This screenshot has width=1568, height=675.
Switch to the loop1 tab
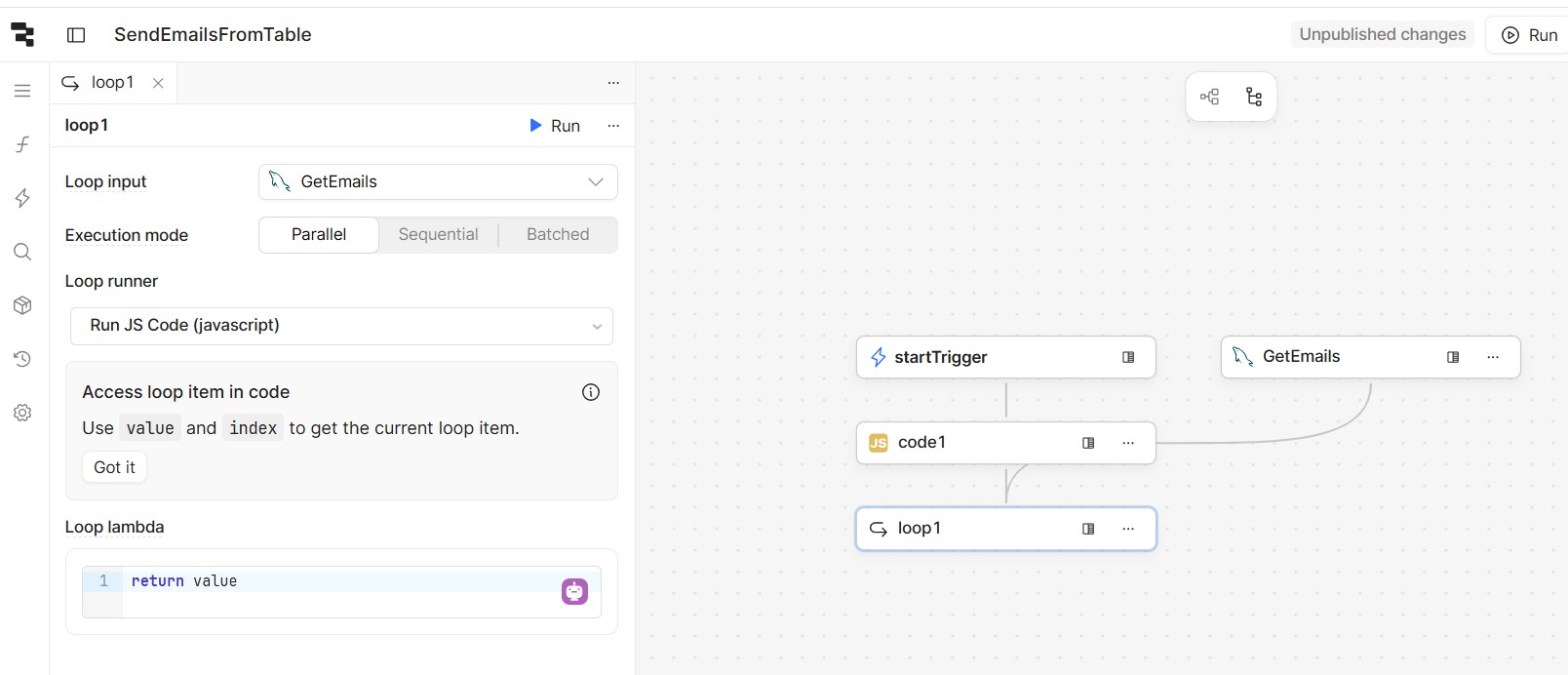[112, 83]
